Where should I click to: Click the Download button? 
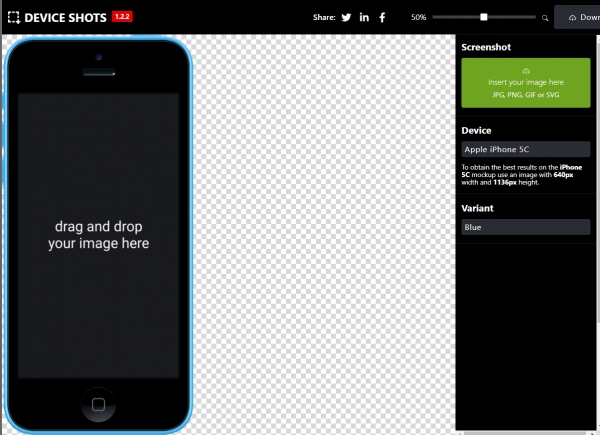click(x=577, y=17)
